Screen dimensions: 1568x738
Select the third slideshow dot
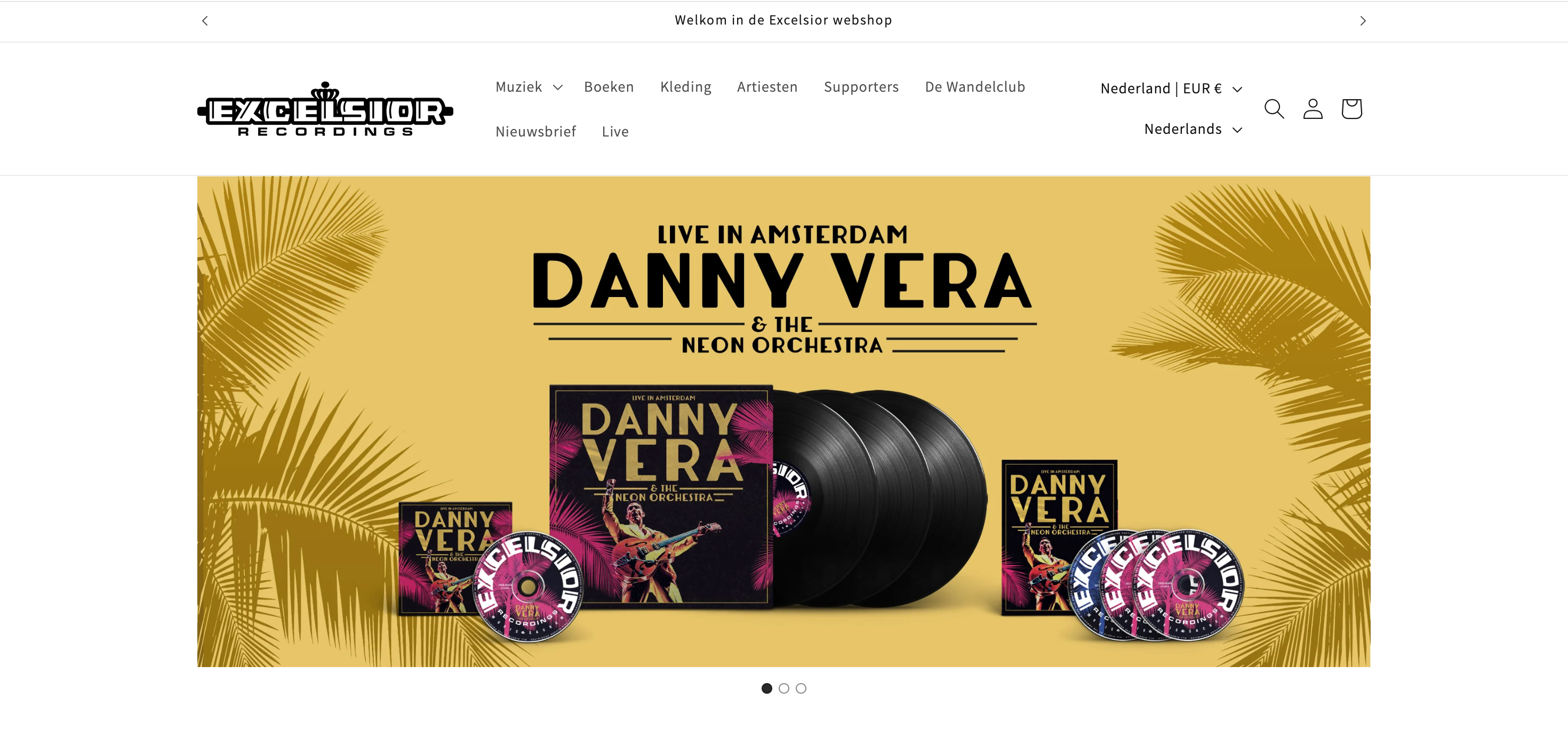[801, 688]
